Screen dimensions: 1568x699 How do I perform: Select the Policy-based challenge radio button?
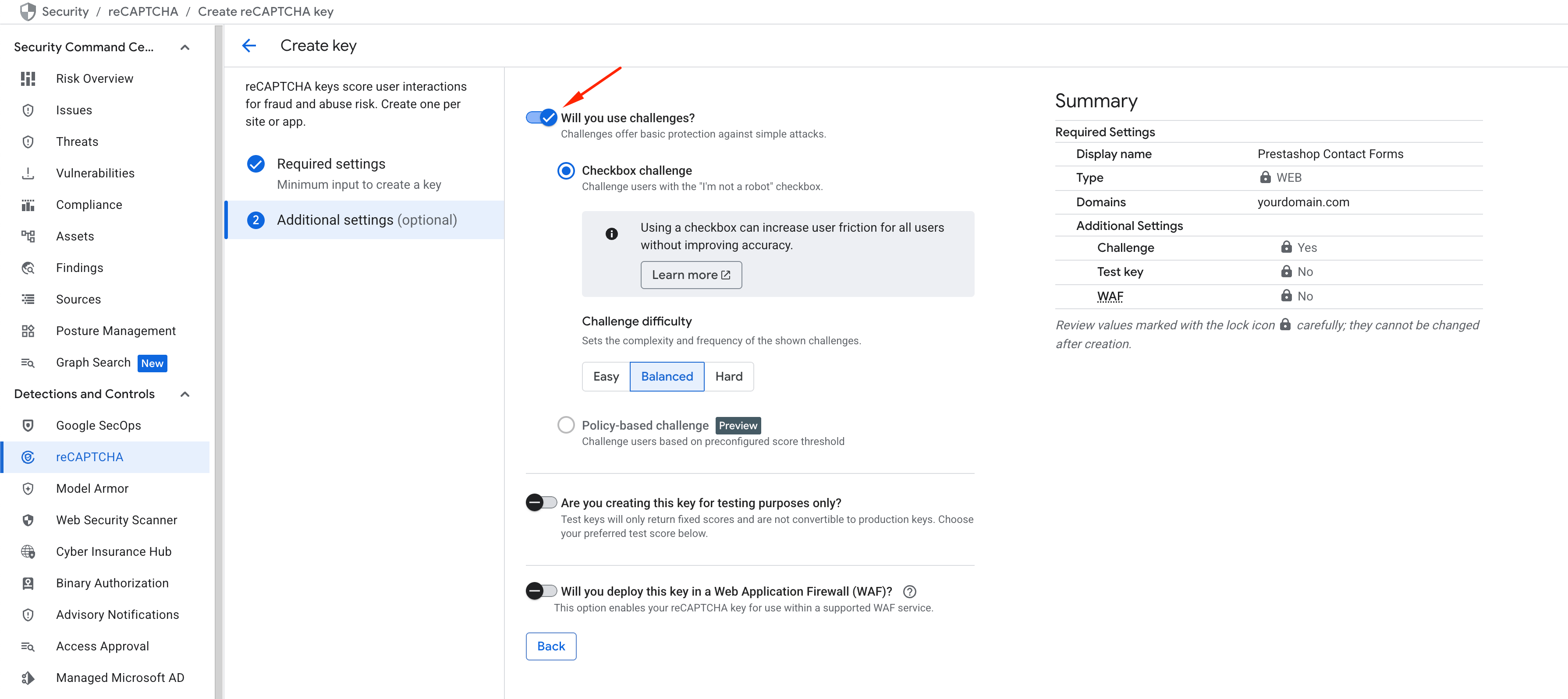point(565,425)
